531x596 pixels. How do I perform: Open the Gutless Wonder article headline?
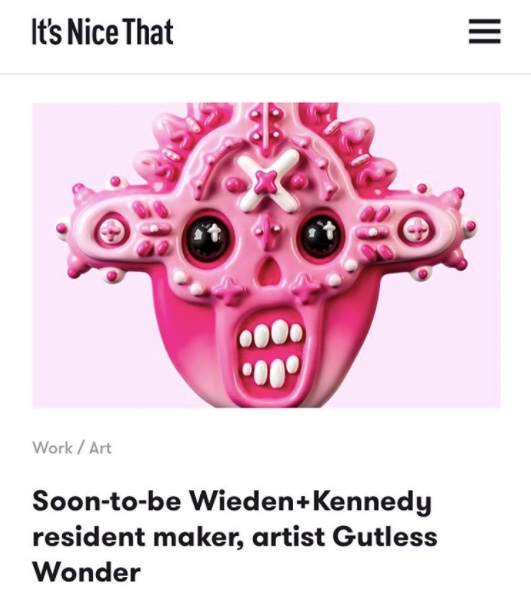coord(235,537)
